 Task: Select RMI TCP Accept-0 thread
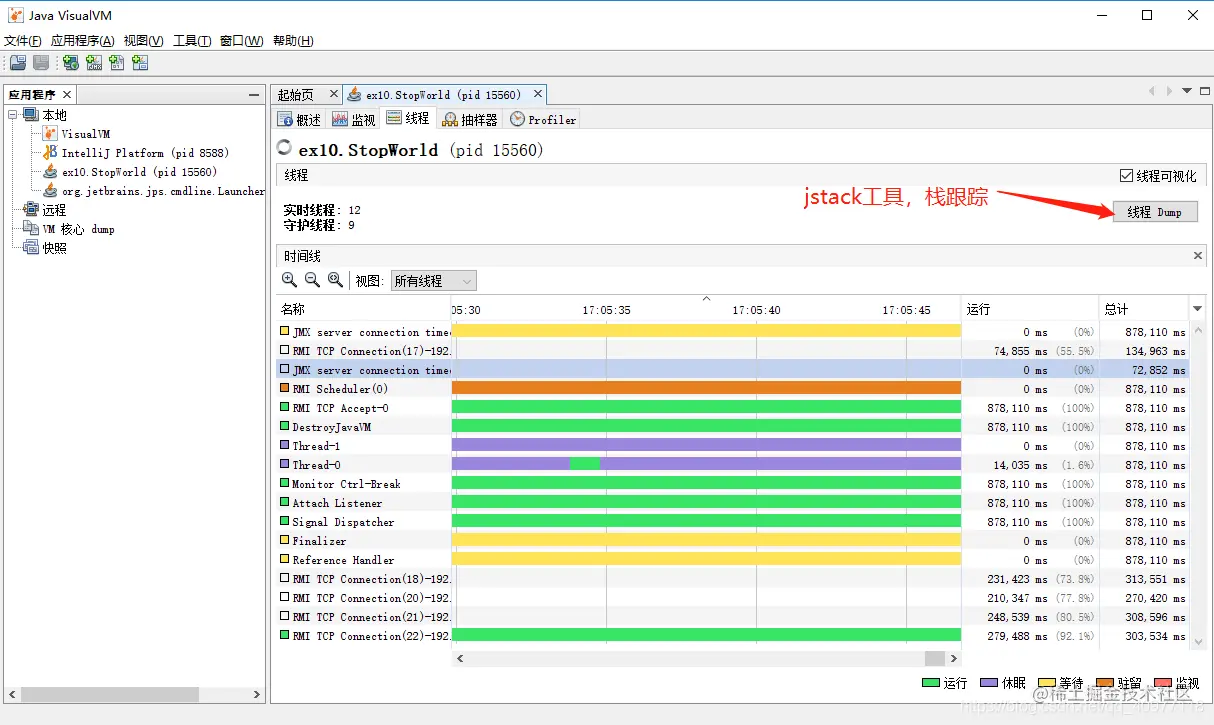(732, 408)
